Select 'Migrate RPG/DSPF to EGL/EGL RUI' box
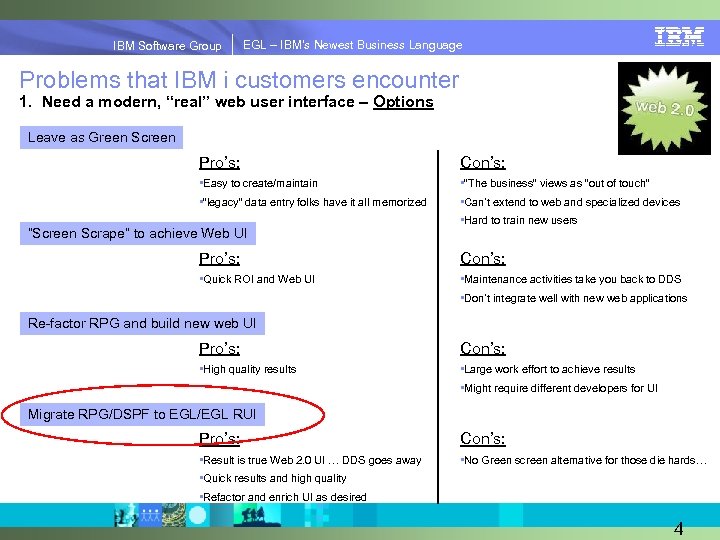 [x=142, y=414]
